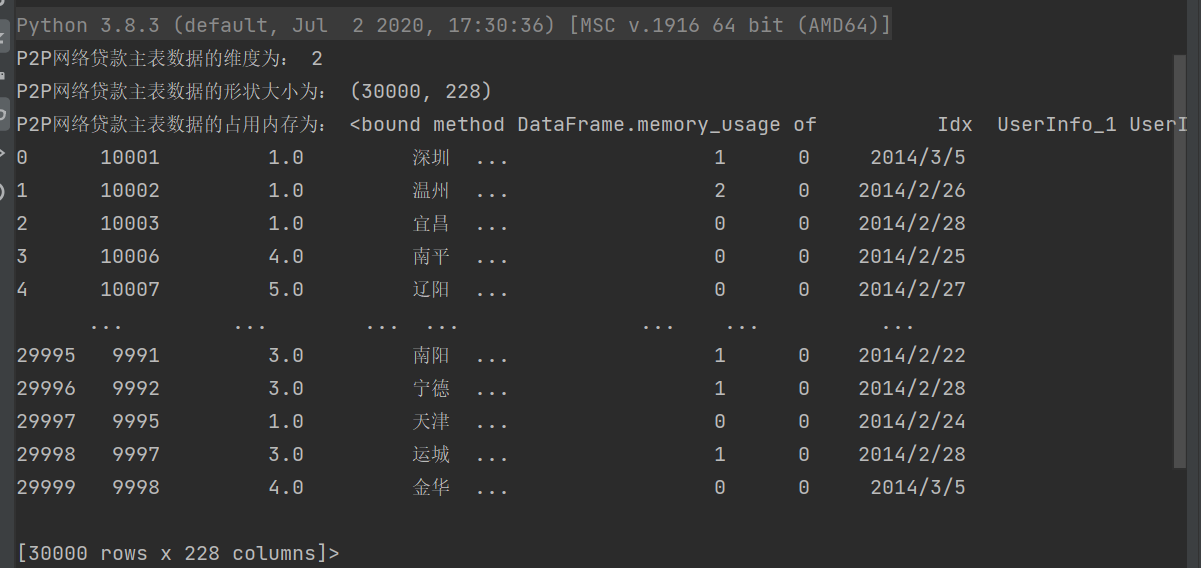The height and width of the screenshot is (568, 1201).
Task: Open console history clock icon
Action: point(3,191)
